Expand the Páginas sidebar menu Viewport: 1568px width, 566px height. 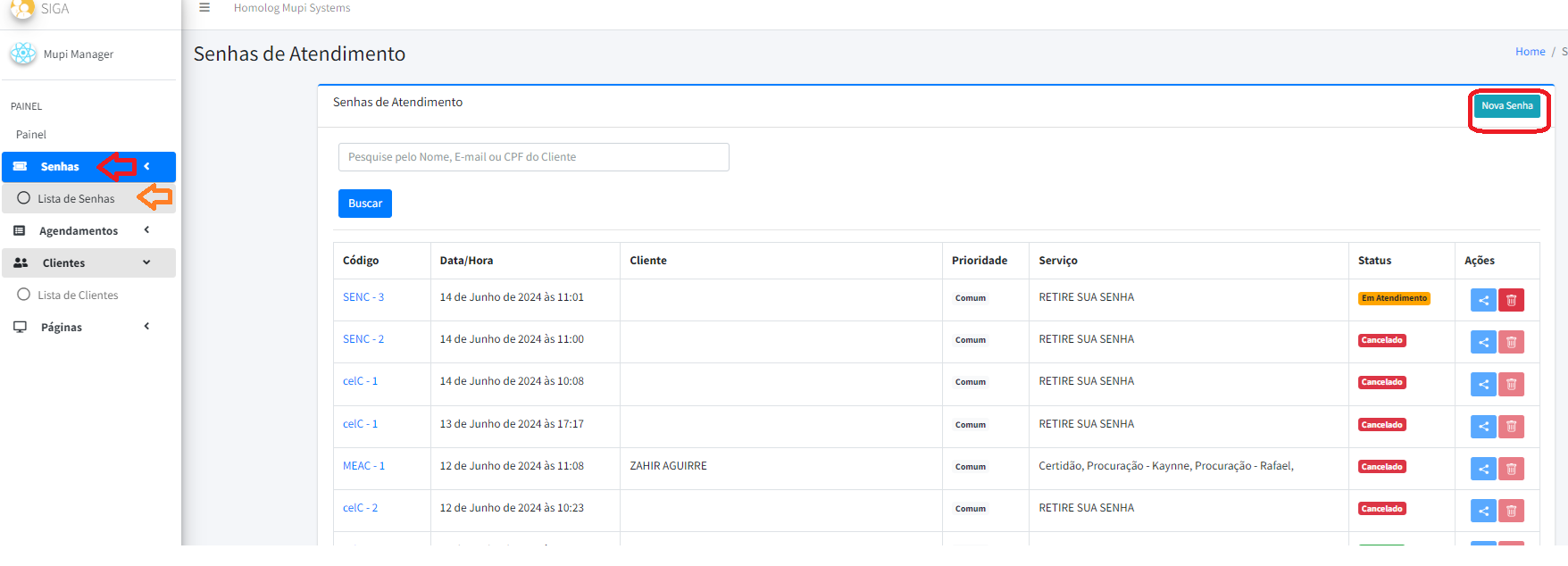62,327
